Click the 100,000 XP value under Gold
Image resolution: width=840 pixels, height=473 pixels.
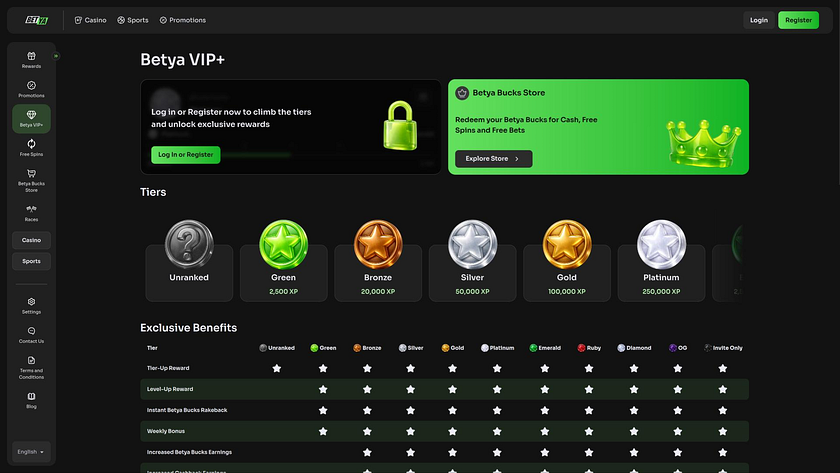tap(567, 292)
